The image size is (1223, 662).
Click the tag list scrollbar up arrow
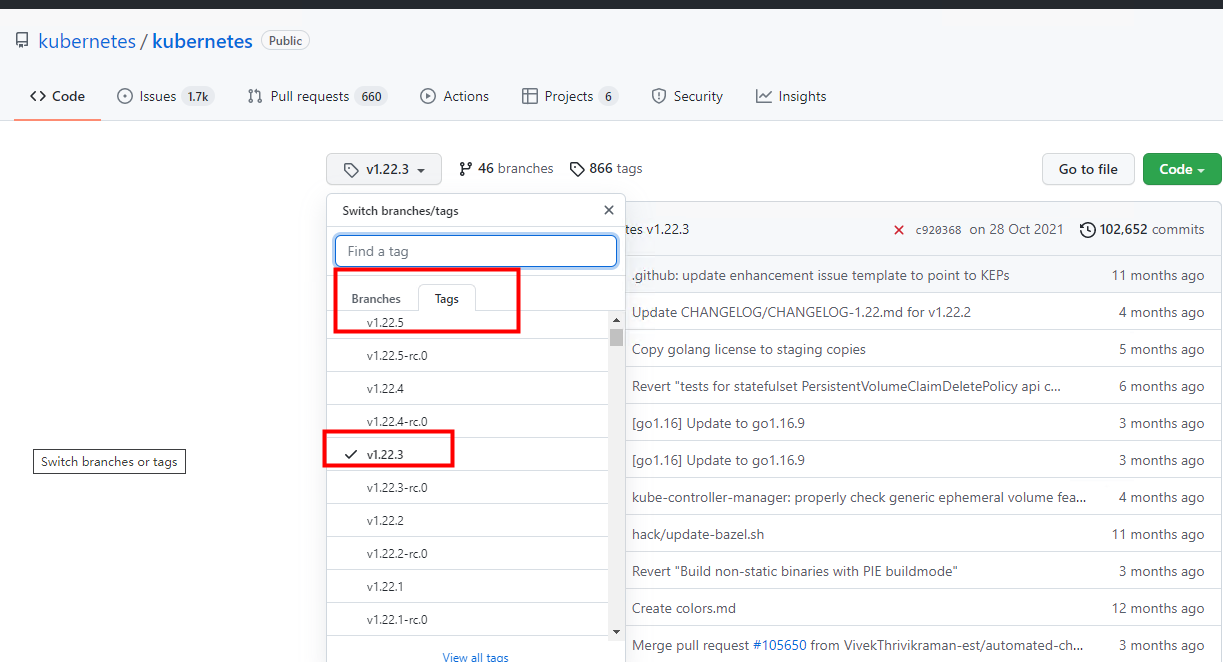pos(616,318)
